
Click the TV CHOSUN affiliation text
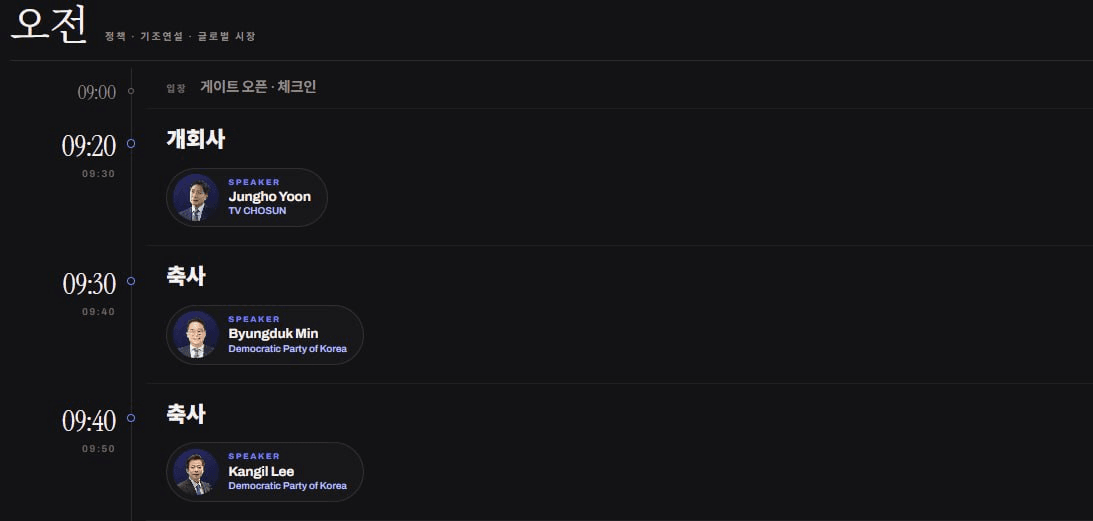pos(257,211)
